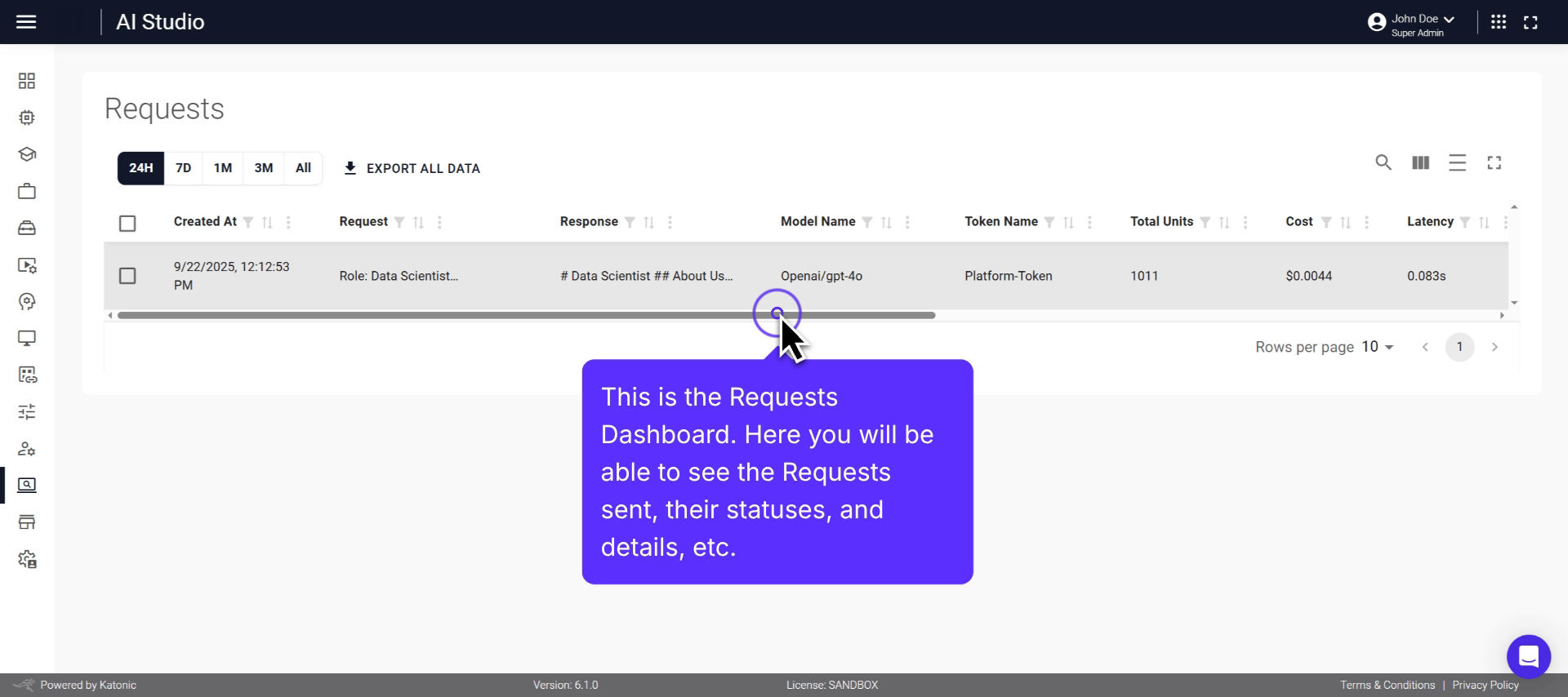Open the hamburger navigation menu
The height and width of the screenshot is (697, 1568).
[26, 22]
